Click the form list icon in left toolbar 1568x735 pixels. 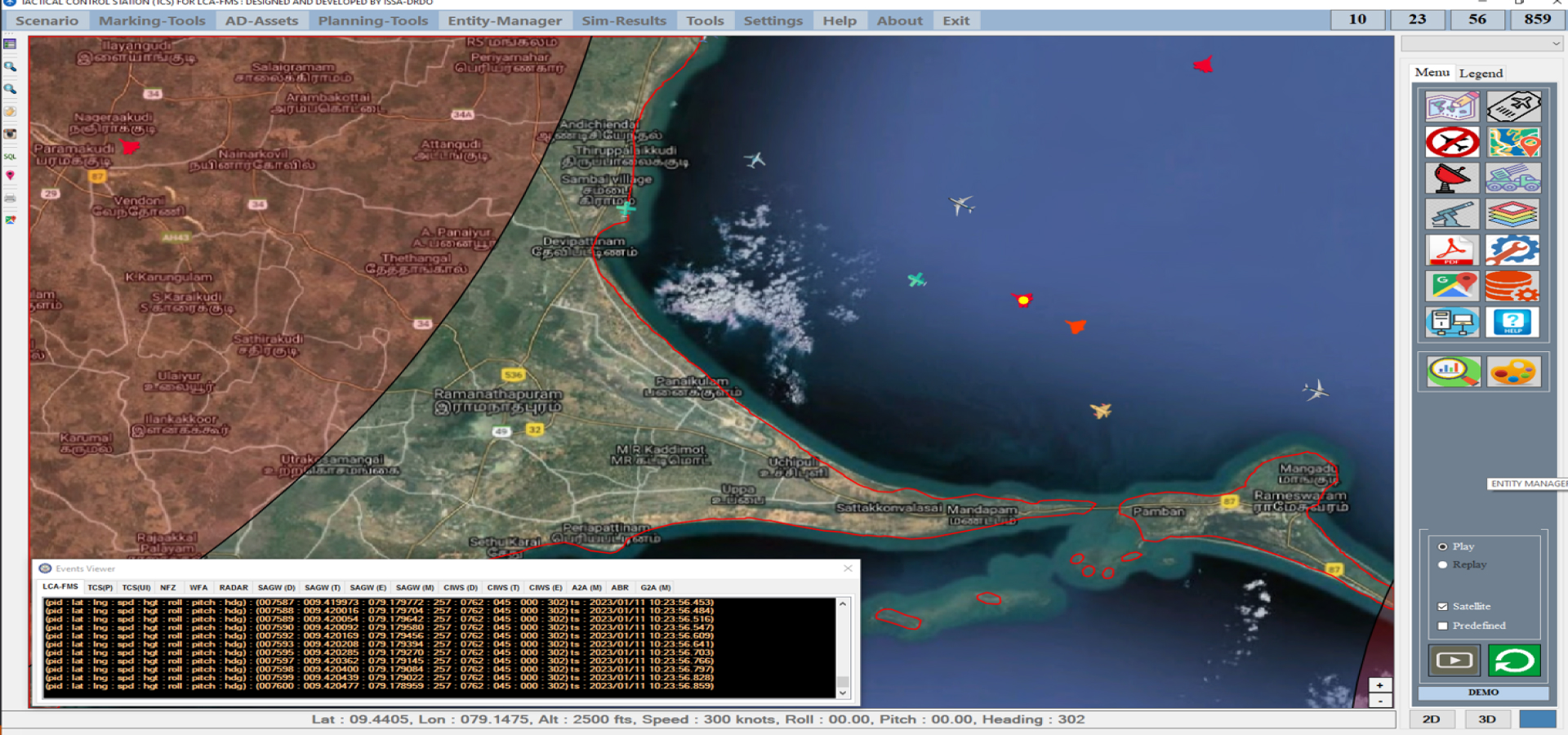[x=10, y=44]
